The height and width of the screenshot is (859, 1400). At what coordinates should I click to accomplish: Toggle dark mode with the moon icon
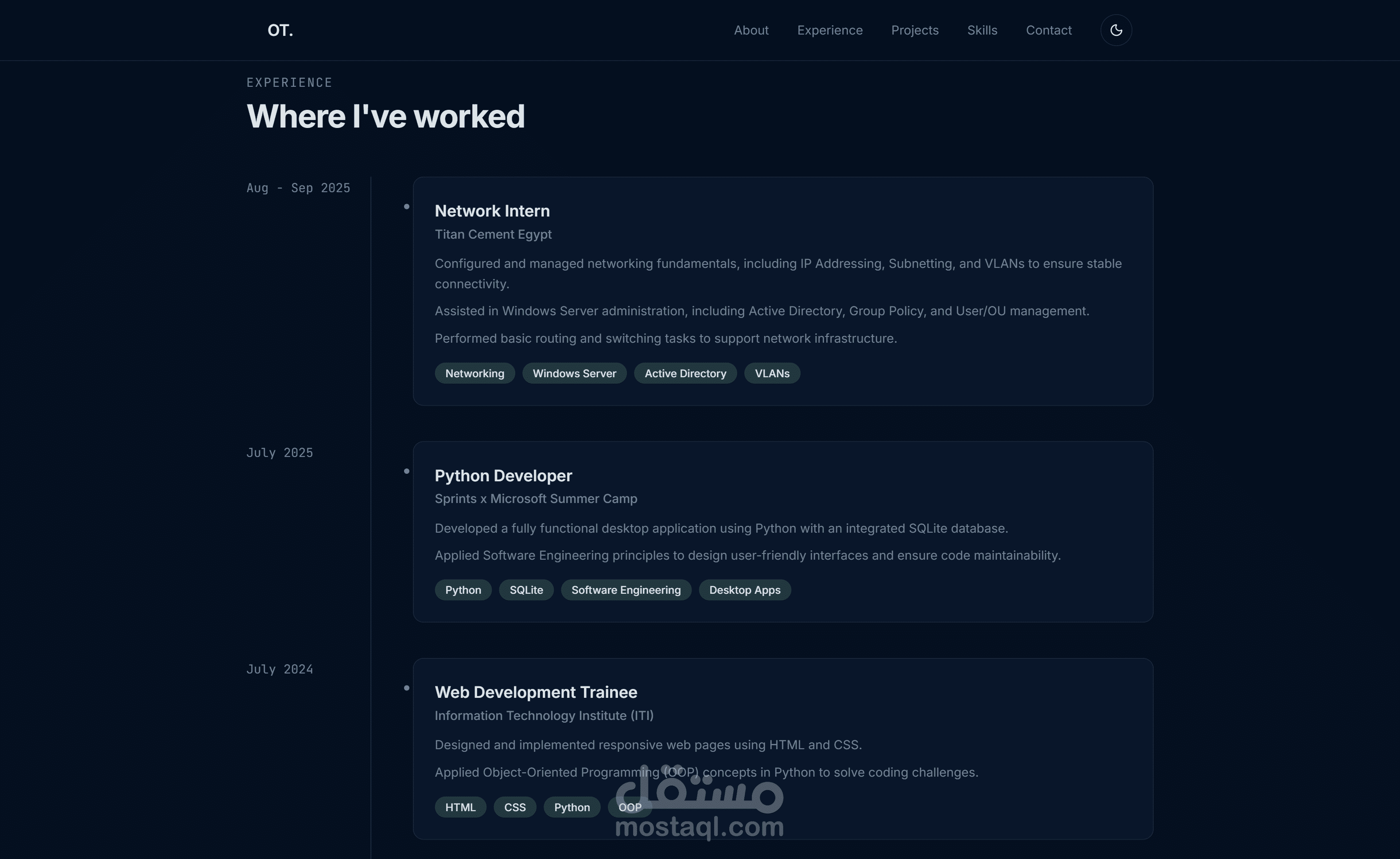click(x=1116, y=30)
